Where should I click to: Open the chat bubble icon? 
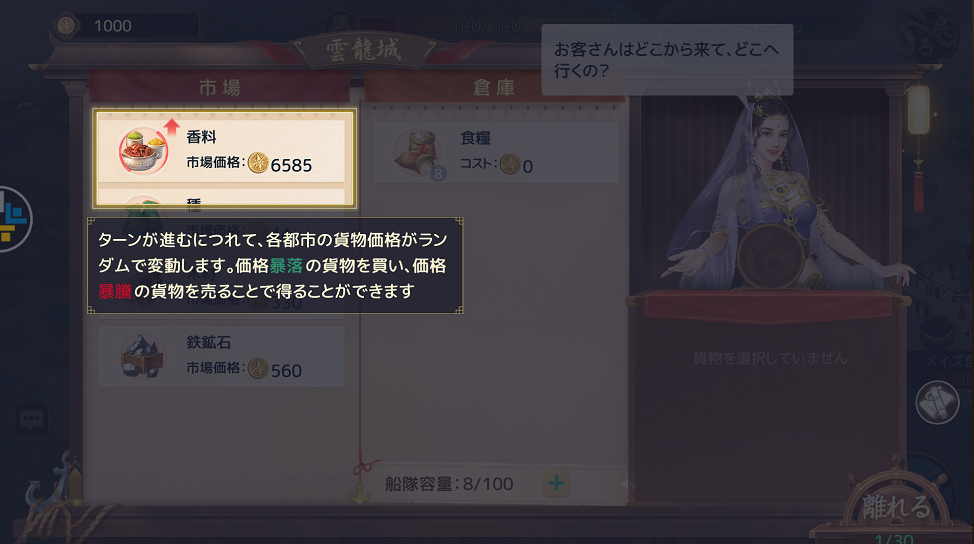32,419
